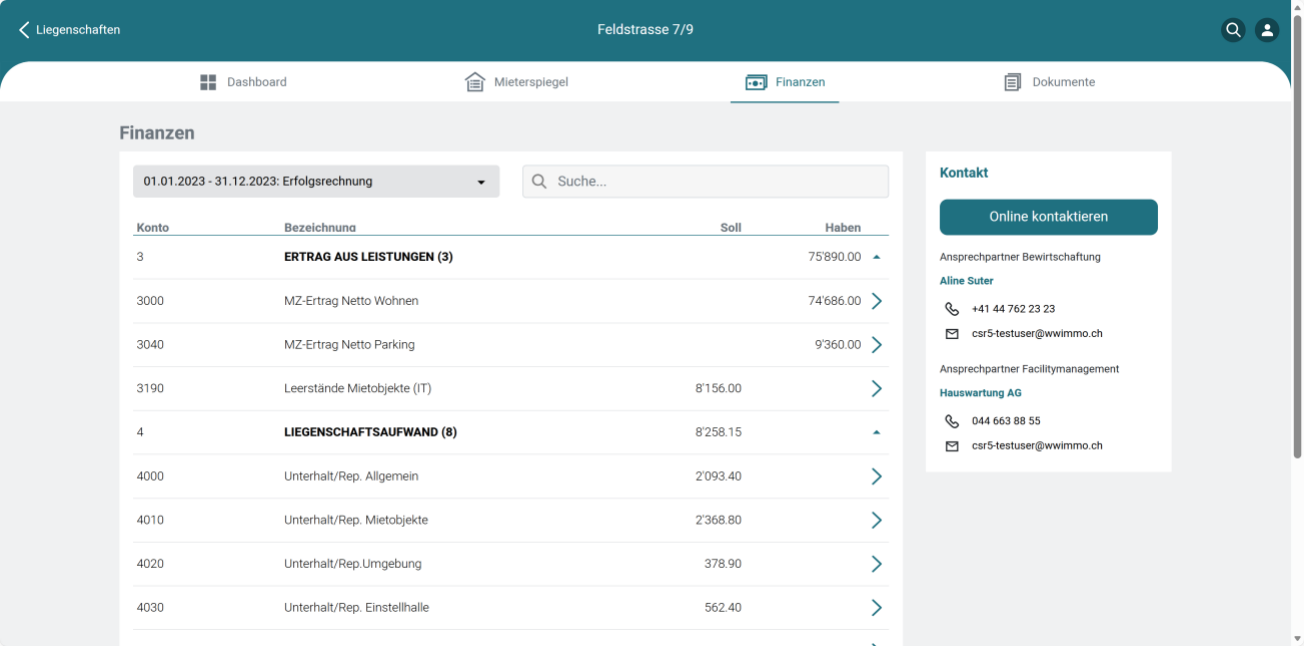Switch to Dashboard tab
The width and height of the screenshot is (1304, 646).
click(x=243, y=82)
